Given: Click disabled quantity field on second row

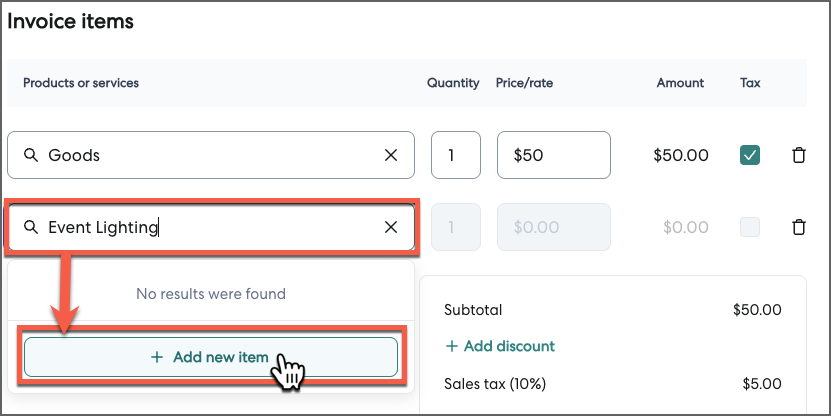Looking at the screenshot, I should [456, 227].
